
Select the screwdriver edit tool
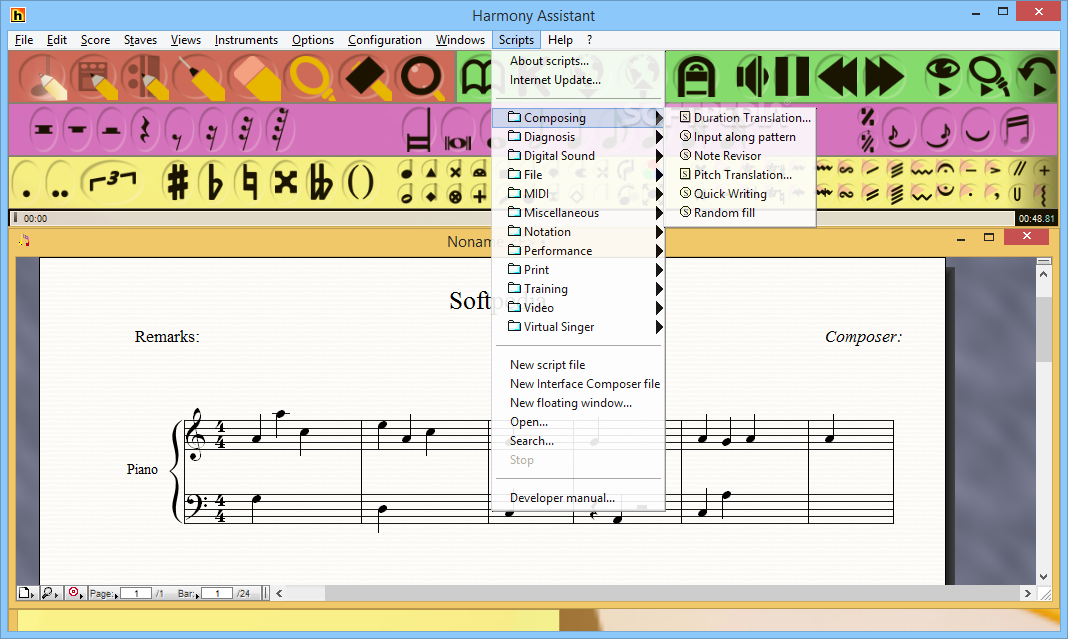pos(199,76)
